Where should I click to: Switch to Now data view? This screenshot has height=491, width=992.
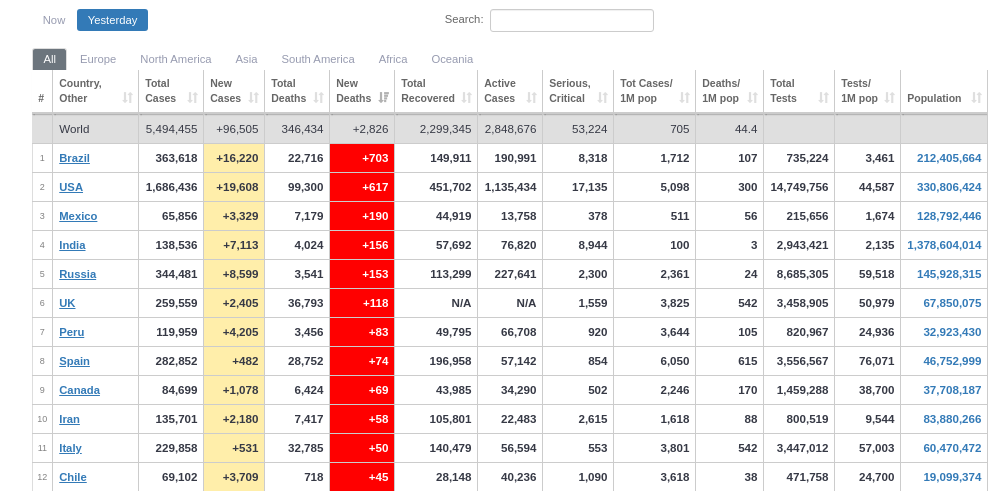(x=54, y=20)
